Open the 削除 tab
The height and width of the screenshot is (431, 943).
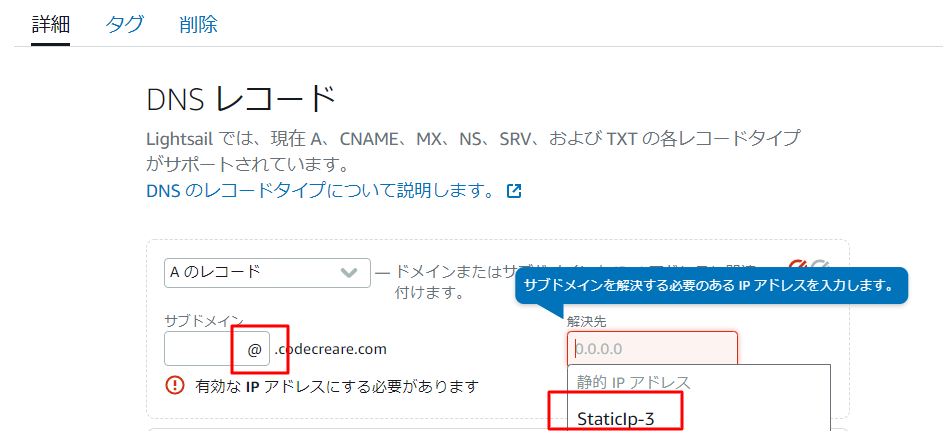coord(199,25)
